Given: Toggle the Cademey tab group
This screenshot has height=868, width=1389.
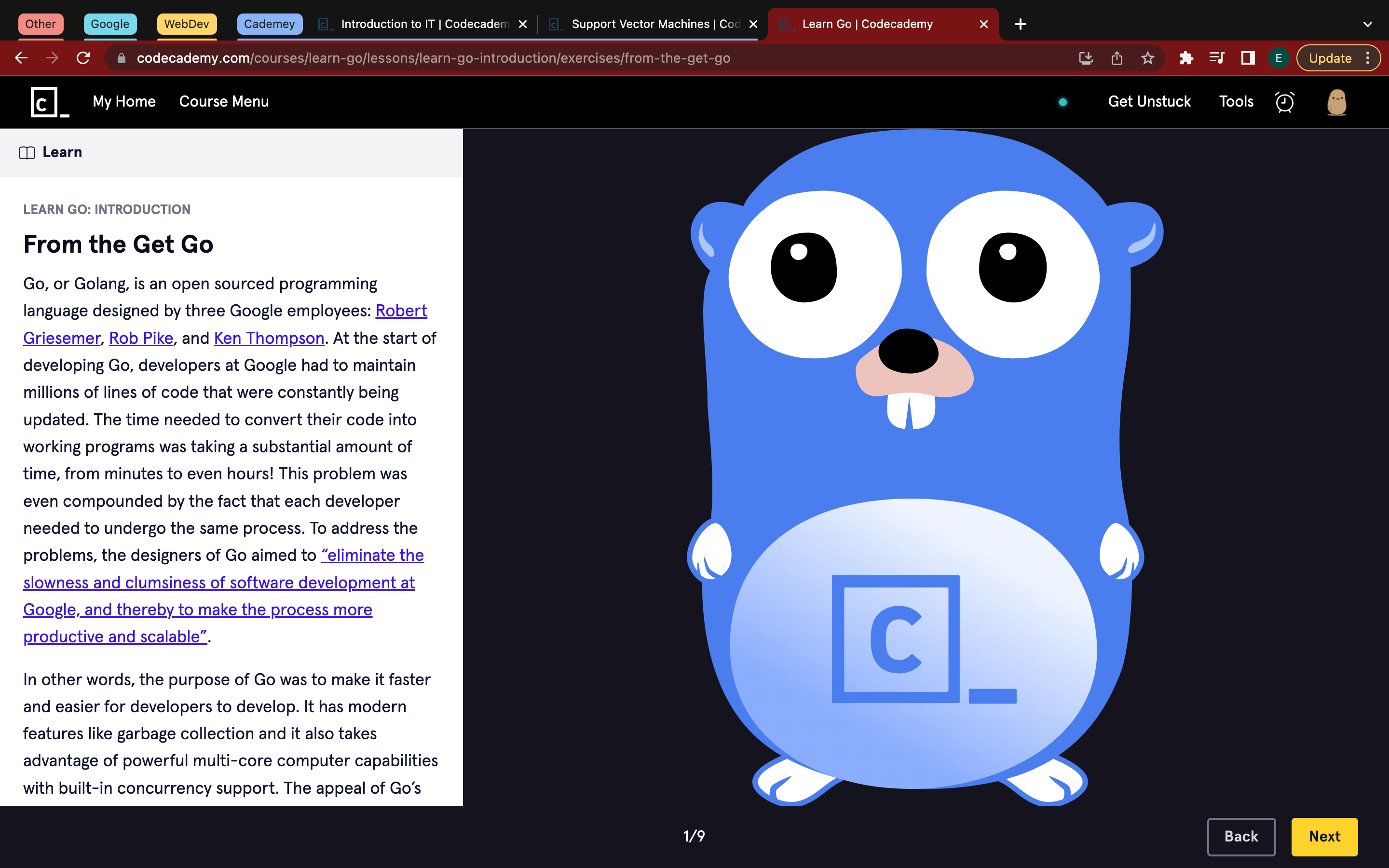Looking at the screenshot, I should (x=269, y=24).
